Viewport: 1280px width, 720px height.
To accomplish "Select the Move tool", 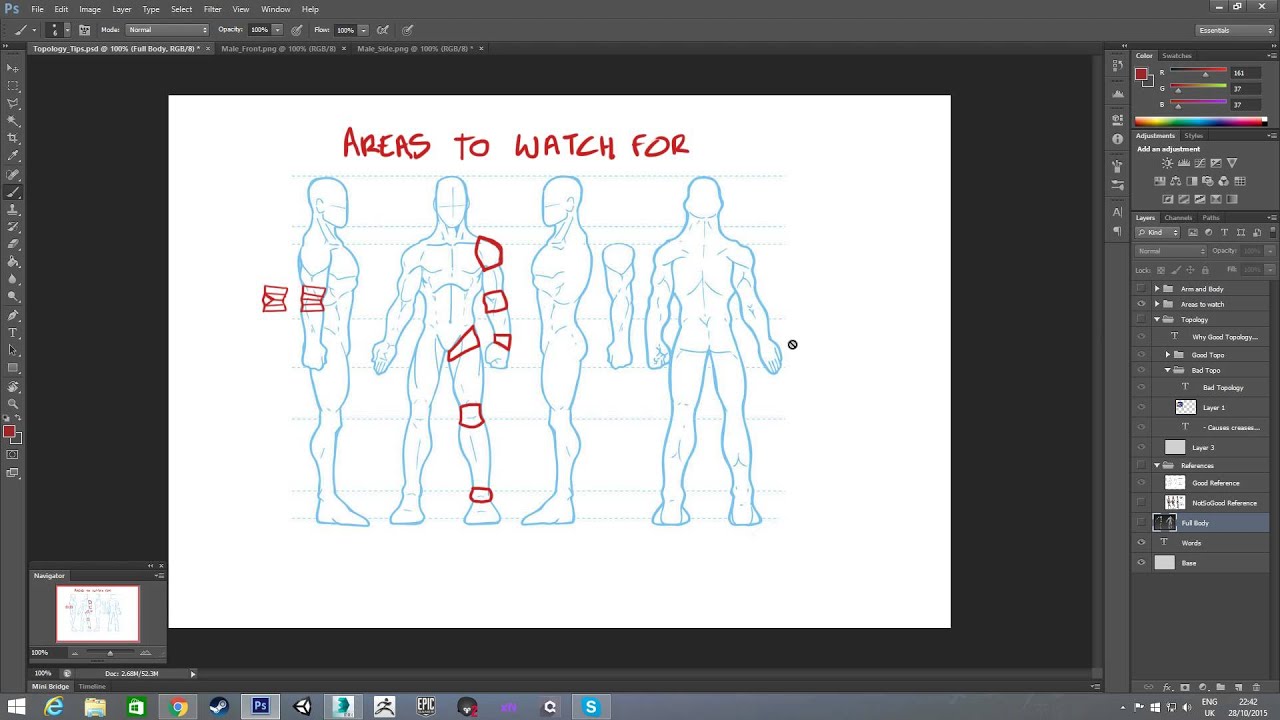I will [13, 68].
